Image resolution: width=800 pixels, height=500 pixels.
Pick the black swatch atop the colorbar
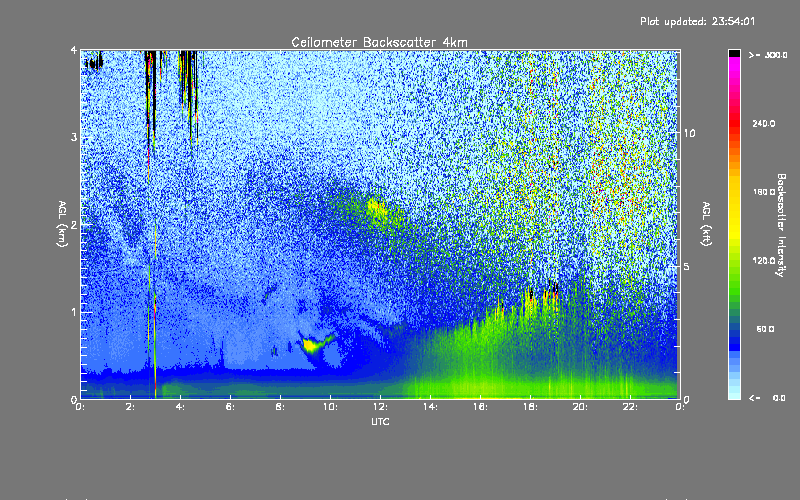734,53
